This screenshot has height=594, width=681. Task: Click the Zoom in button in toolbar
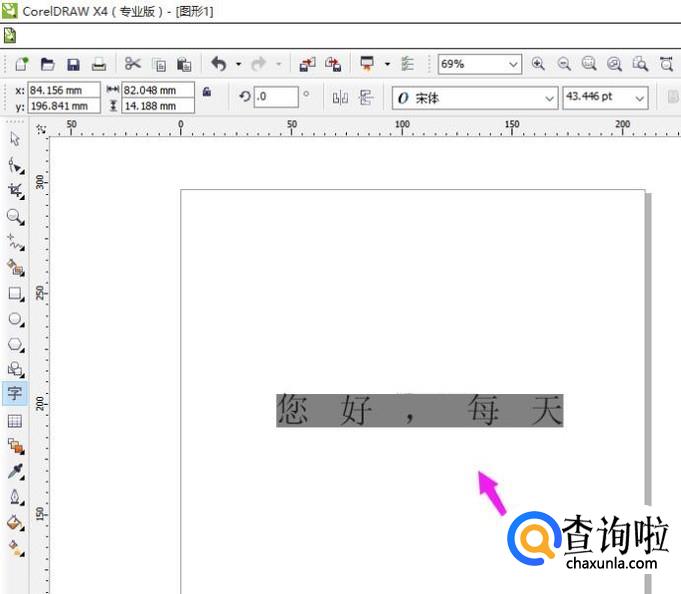[x=539, y=64]
